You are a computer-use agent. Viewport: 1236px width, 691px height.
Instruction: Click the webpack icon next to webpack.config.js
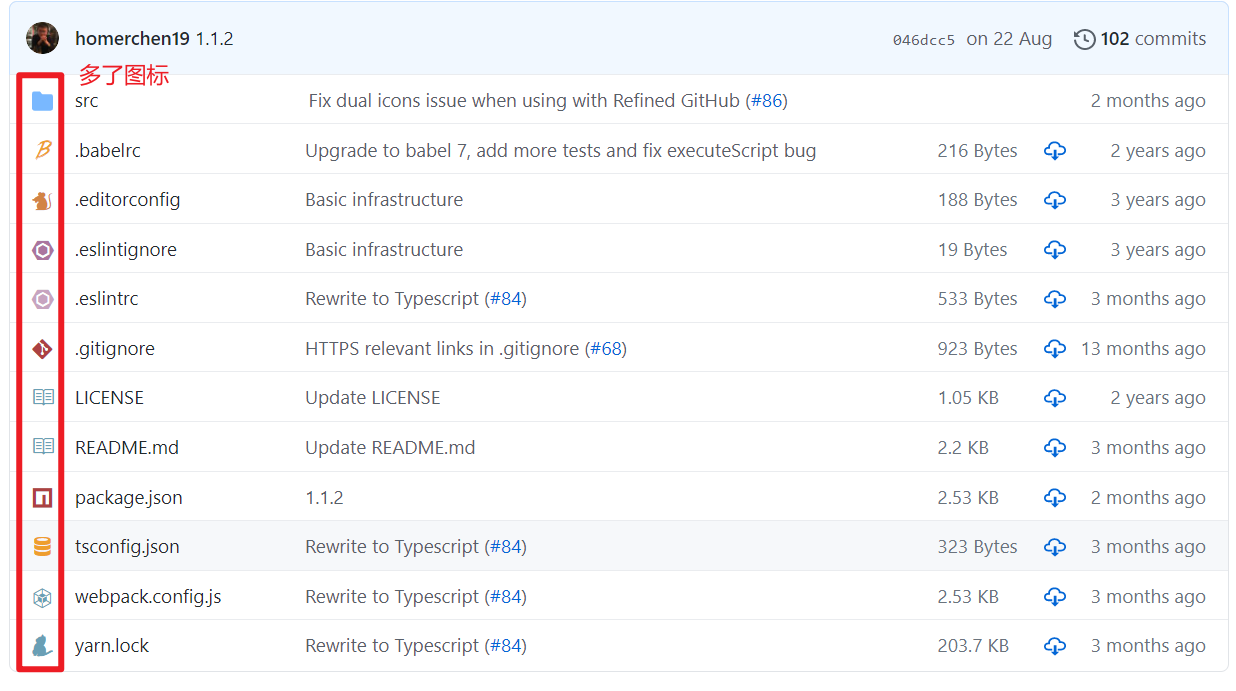(42, 597)
